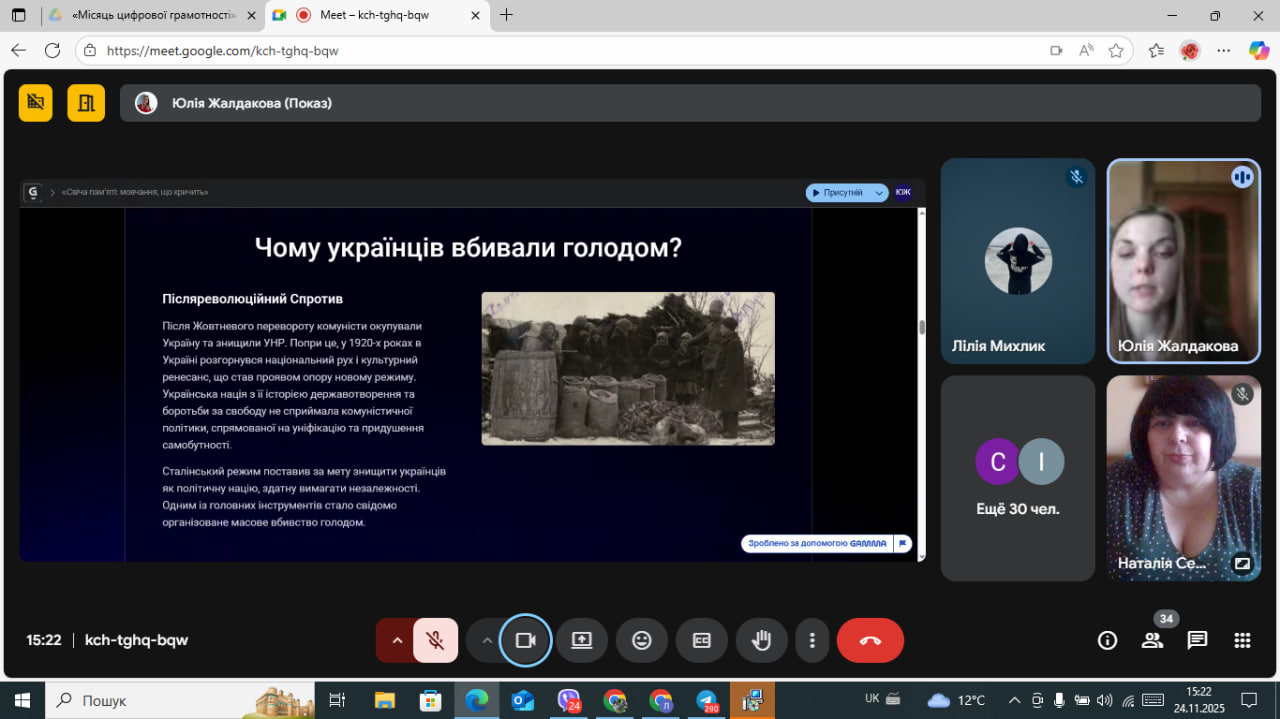
Task: Click the presentation vertical scrollbar
Action: coord(921,328)
